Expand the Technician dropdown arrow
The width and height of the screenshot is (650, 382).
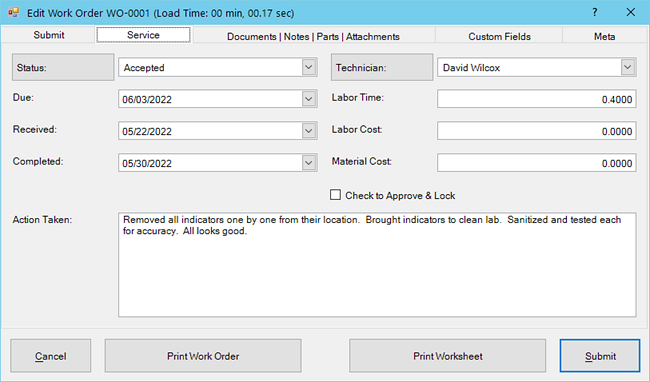[628, 67]
